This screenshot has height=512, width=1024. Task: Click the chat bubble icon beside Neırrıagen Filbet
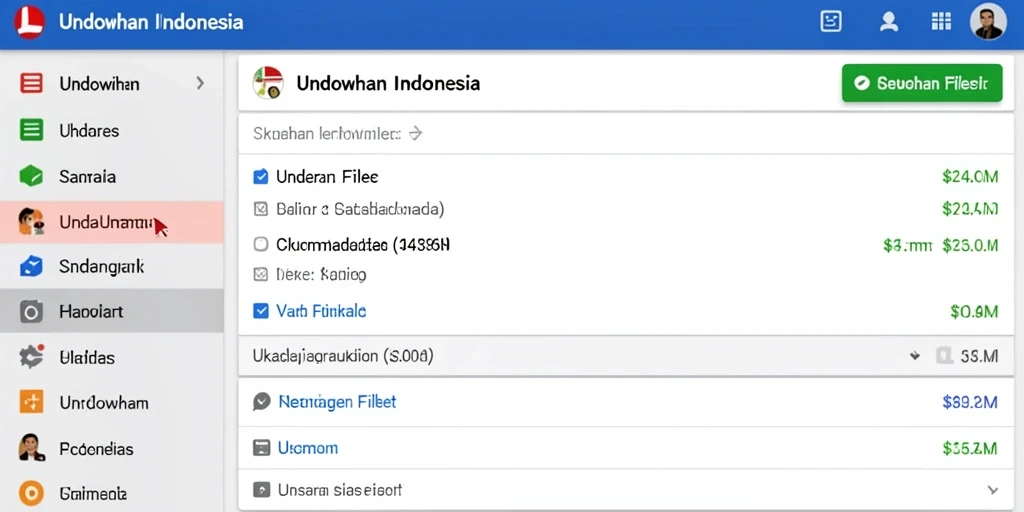click(261, 402)
